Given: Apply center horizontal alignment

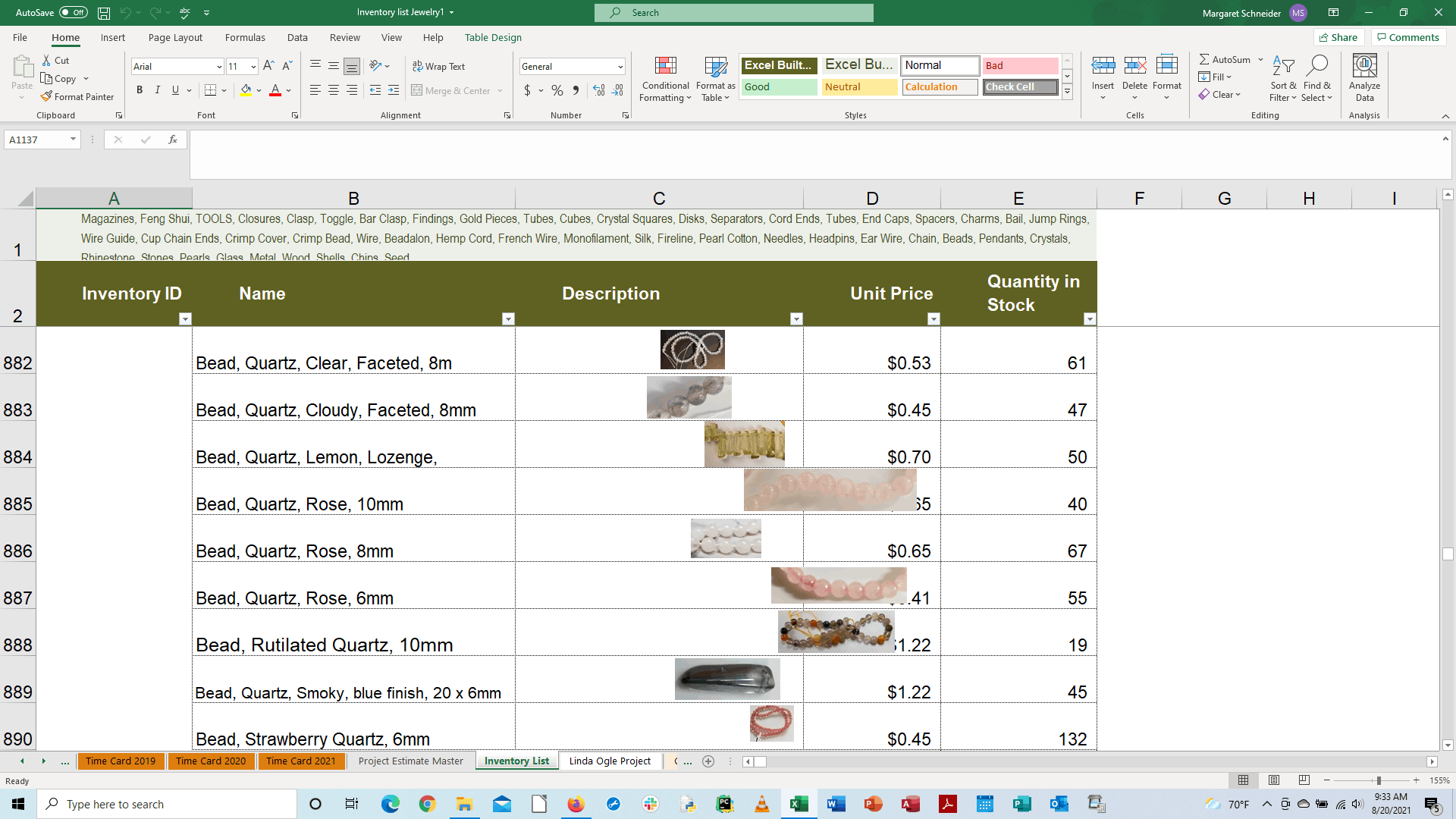Looking at the screenshot, I should pyautogui.click(x=334, y=90).
